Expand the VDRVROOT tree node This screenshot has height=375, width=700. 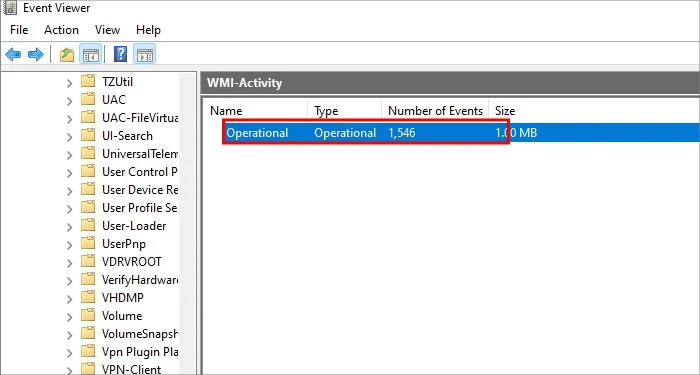pos(69,263)
